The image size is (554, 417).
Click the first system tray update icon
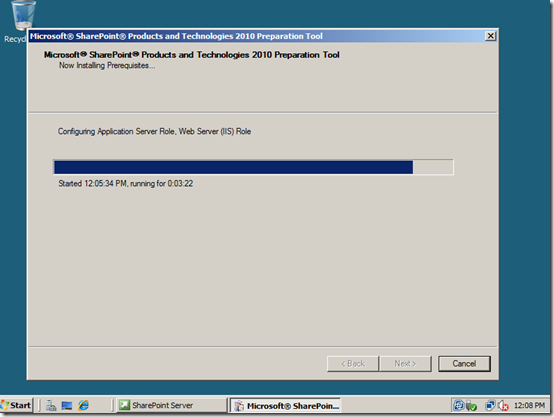pos(458,405)
